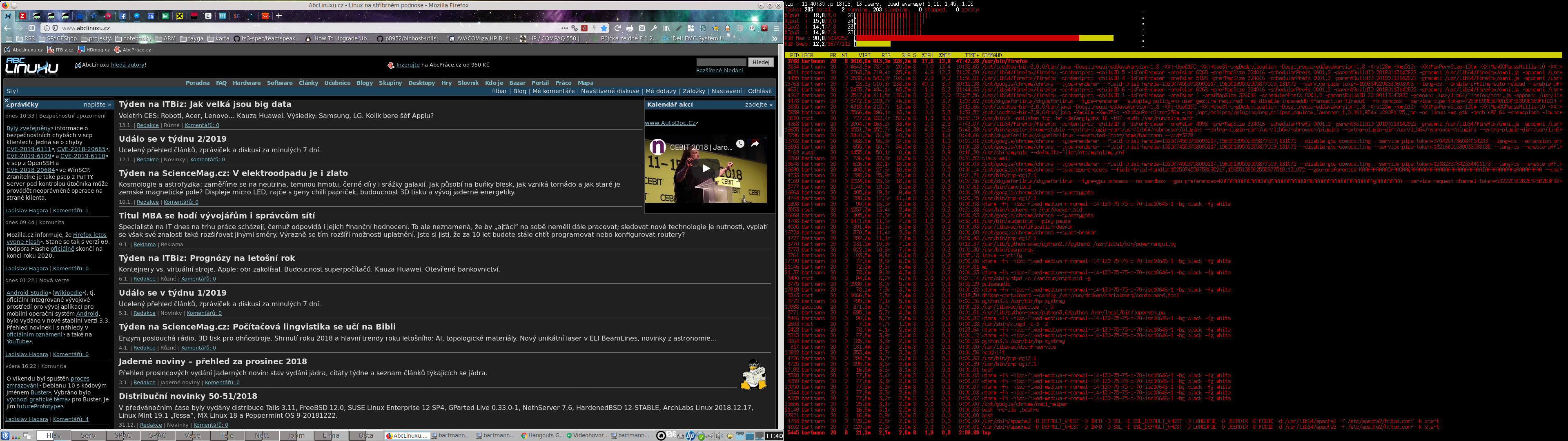The image size is (1568, 441).
Task: Open the Library icon in toolbar
Action: click(x=666, y=28)
